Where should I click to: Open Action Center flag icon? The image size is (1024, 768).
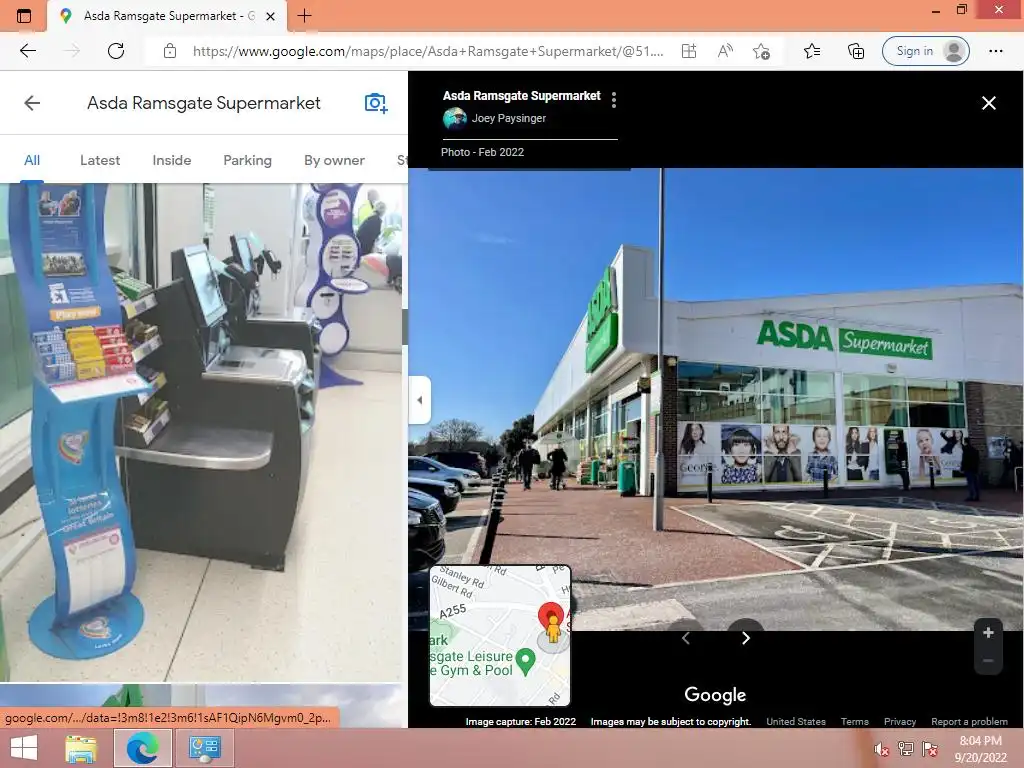click(x=930, y=749)
